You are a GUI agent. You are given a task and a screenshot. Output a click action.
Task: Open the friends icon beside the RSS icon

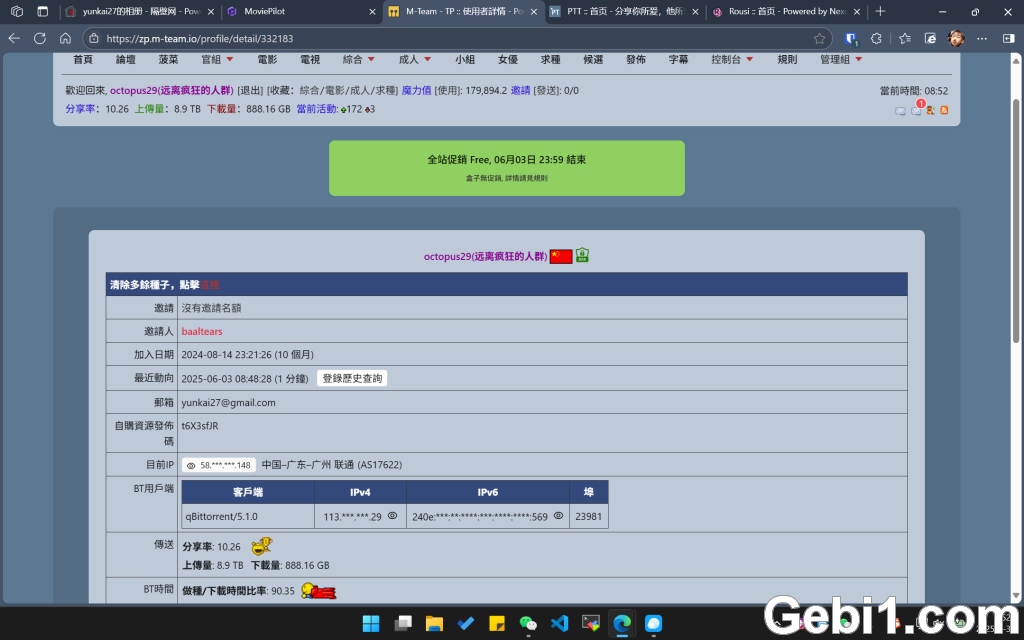point(931,110)
